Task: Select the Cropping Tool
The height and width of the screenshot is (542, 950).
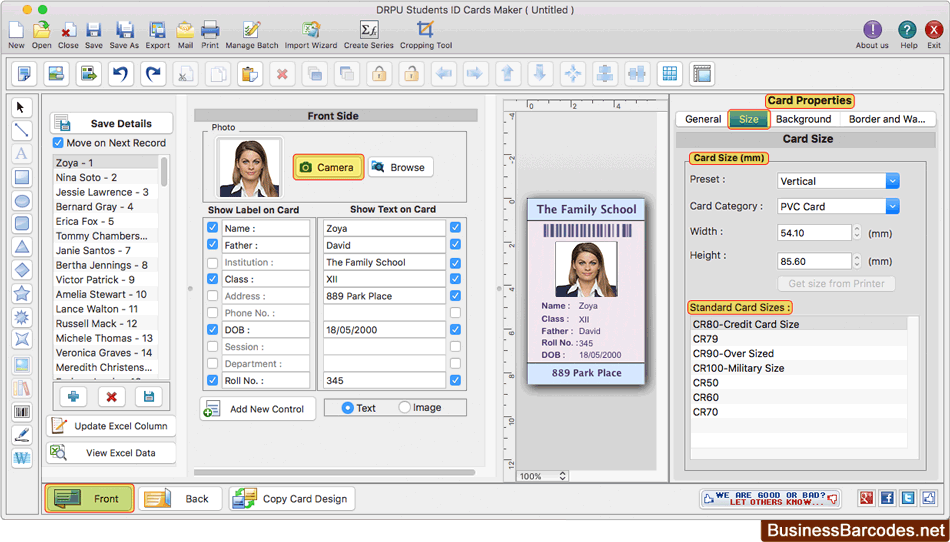Action: (426, 35)
